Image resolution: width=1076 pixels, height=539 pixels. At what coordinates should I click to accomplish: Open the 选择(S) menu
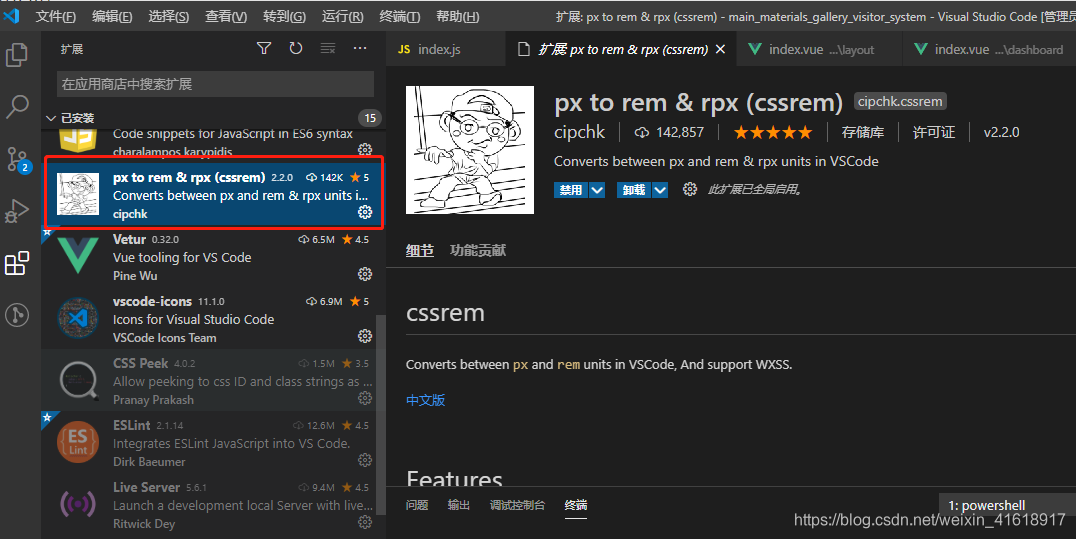click(x=168, y=16)
